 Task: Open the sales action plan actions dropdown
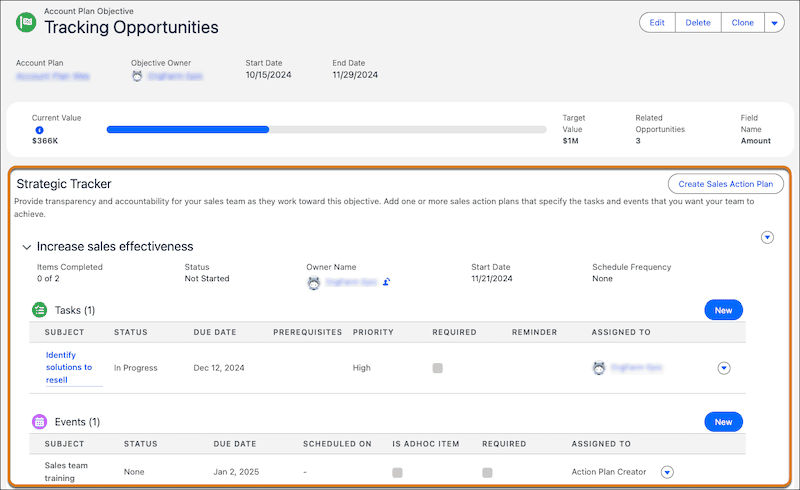(767, 237)
